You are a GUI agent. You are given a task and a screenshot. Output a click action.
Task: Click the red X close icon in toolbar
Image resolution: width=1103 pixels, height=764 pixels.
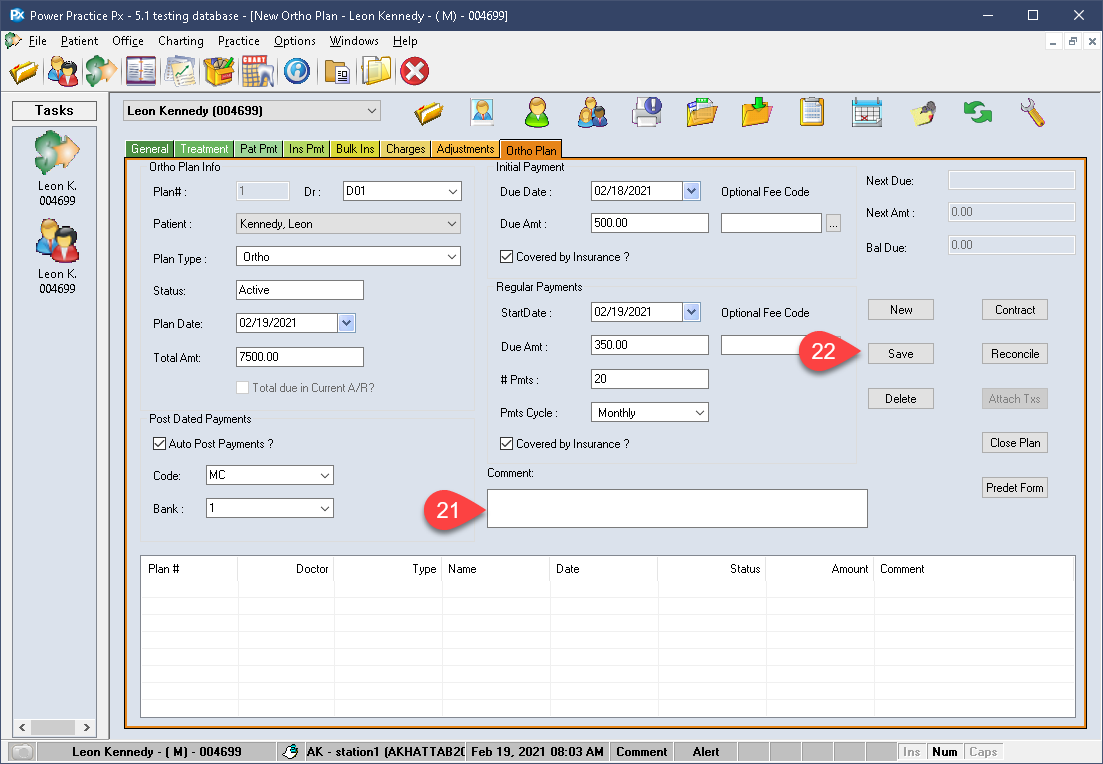pos(414,71)
